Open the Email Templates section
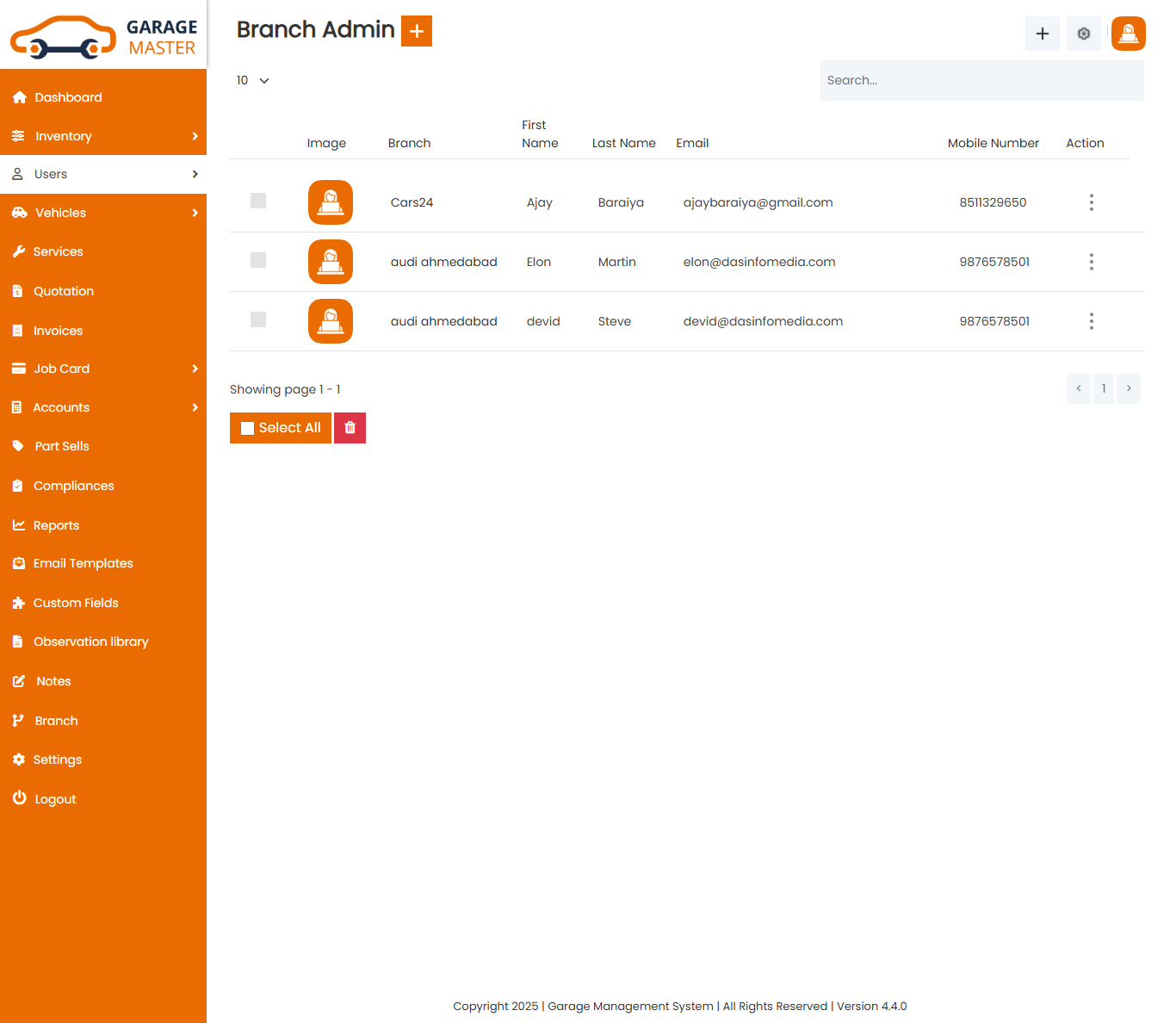The height and width of the screenshot is (1023, 1176). (83, 563)
